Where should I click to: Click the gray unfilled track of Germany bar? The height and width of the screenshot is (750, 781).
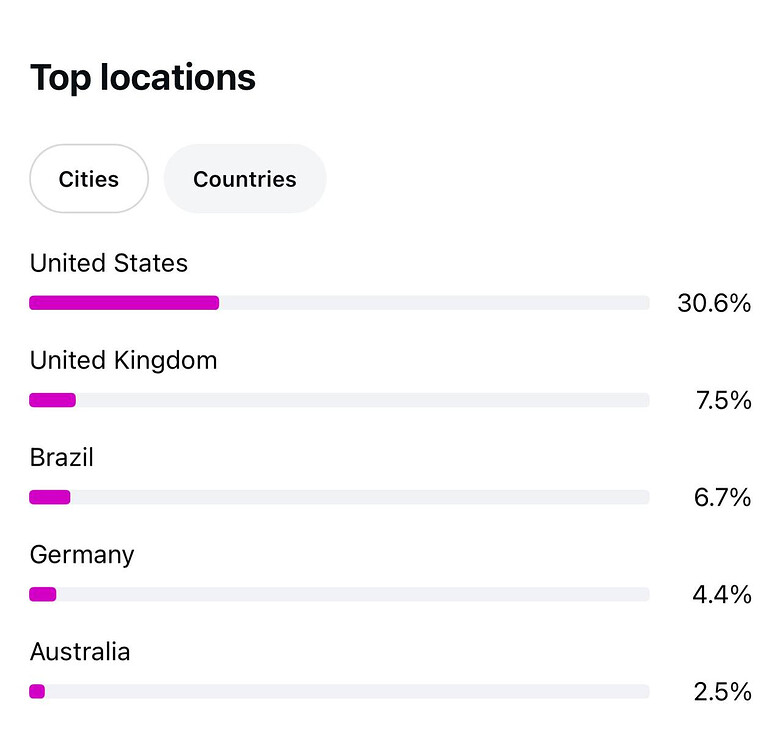click(x=352, y=594)
